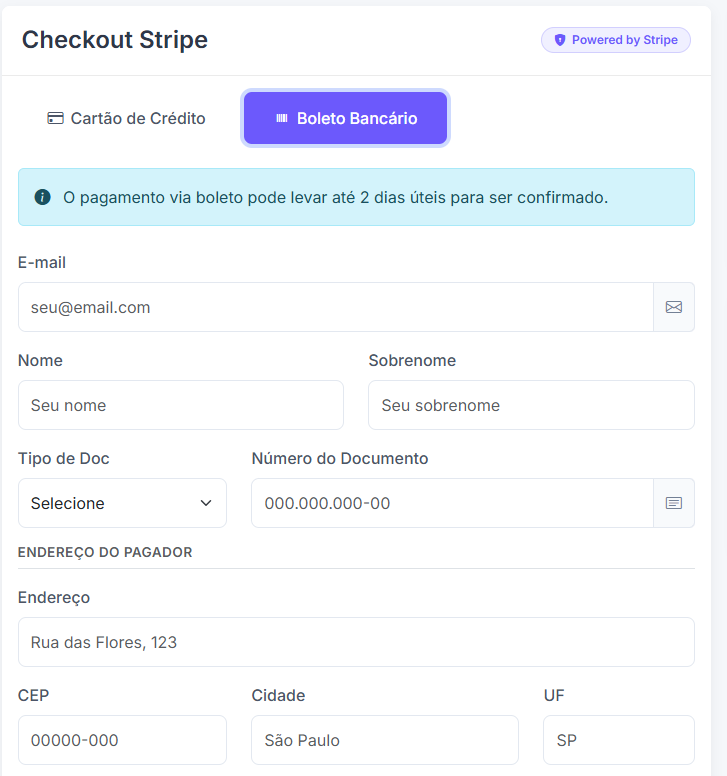The image size is (727, 776).
Task: Click the UF input field
Action: [619, 740]
